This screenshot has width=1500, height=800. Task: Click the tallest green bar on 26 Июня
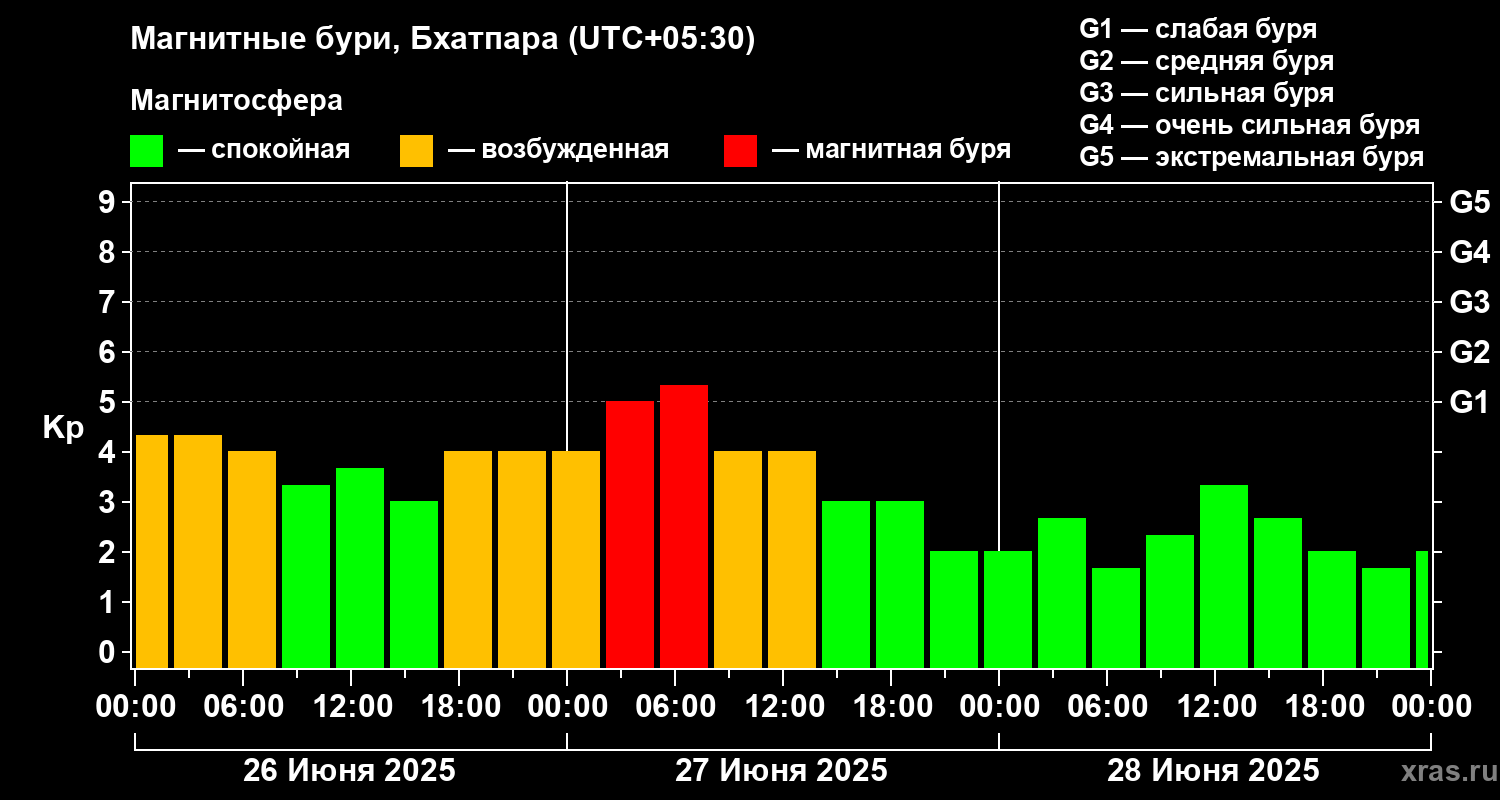pos(360,568)
